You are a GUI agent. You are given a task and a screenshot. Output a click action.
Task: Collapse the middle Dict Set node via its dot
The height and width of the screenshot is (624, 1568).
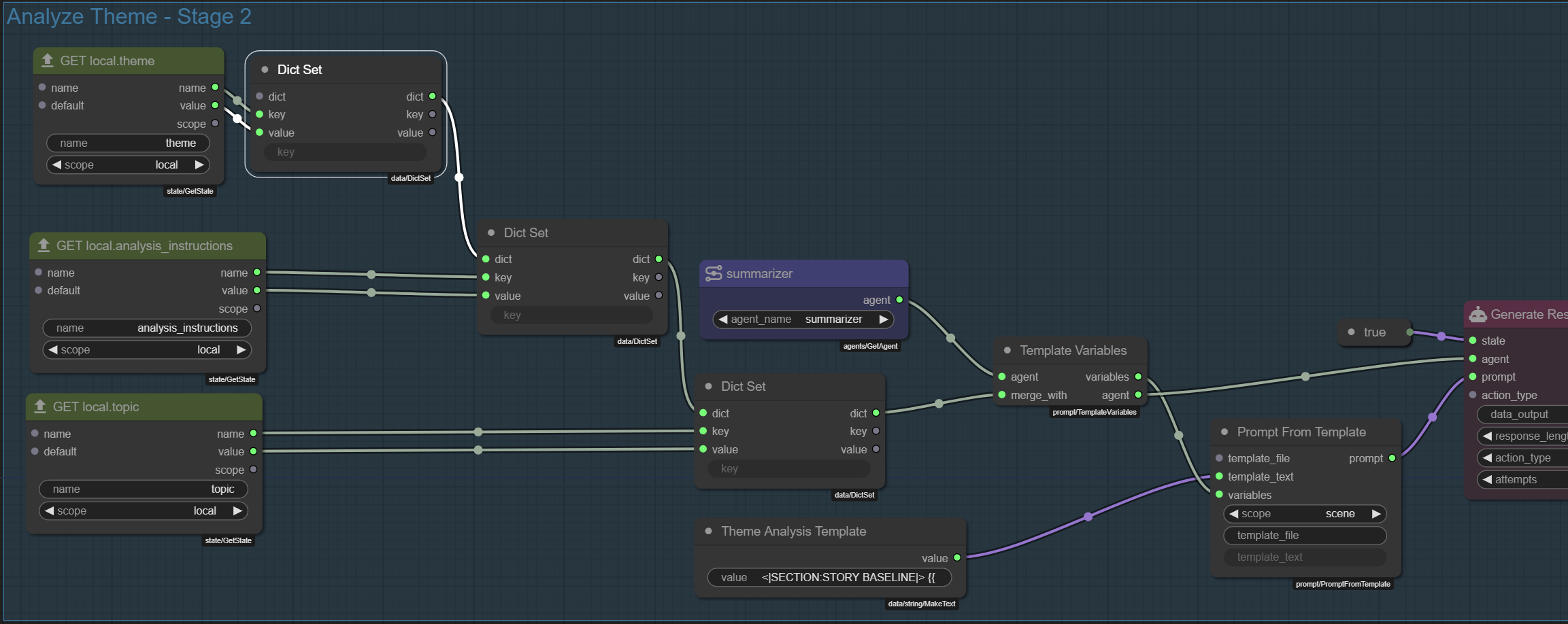coord(491,232)
